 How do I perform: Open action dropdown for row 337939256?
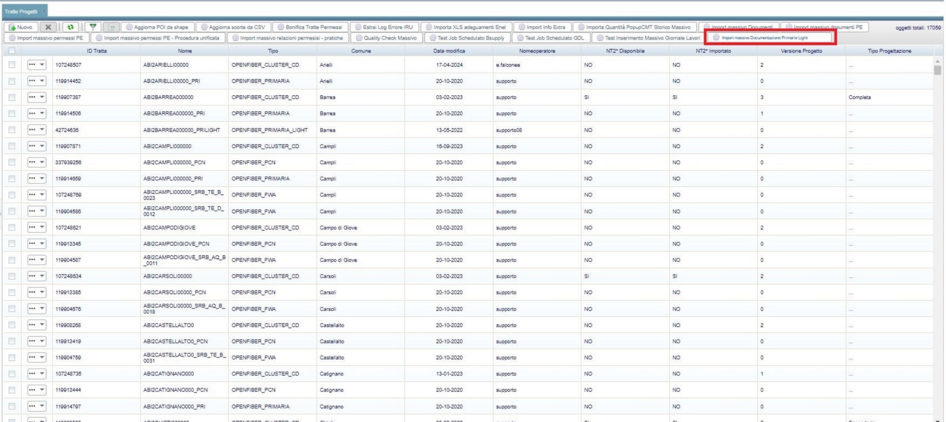pyautogui.click(x=37, y=162)
